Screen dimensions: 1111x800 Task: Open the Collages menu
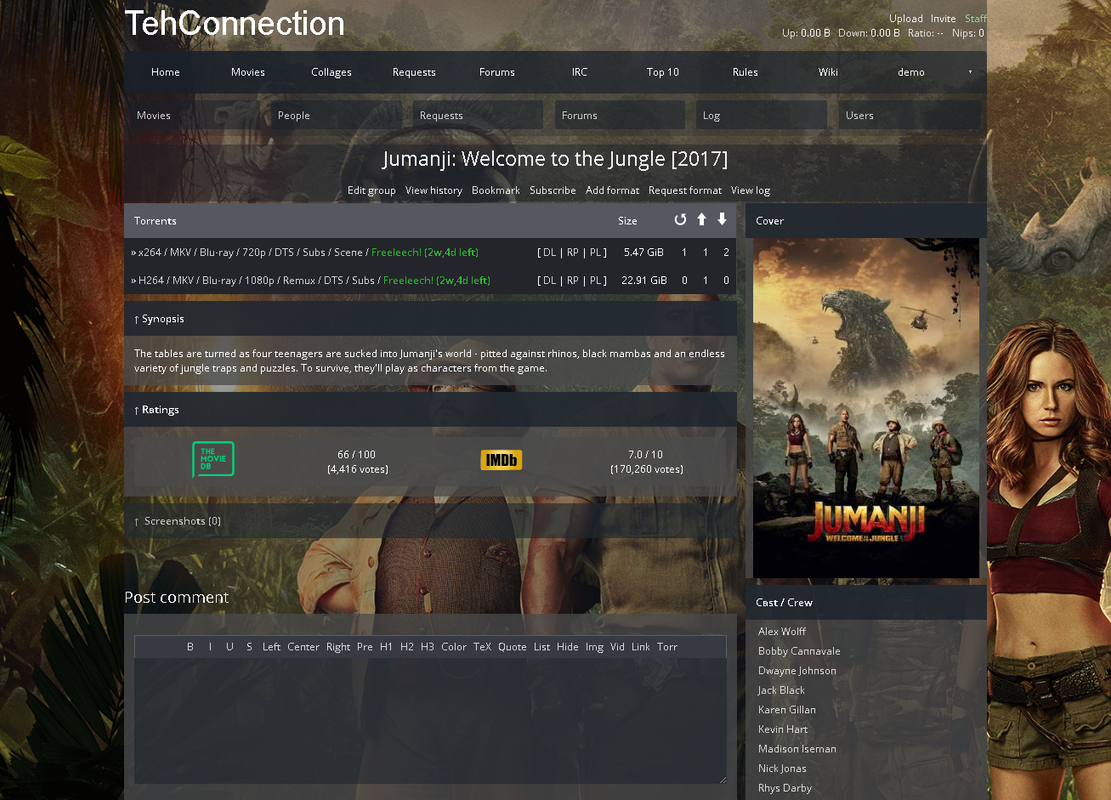[331, 72]
